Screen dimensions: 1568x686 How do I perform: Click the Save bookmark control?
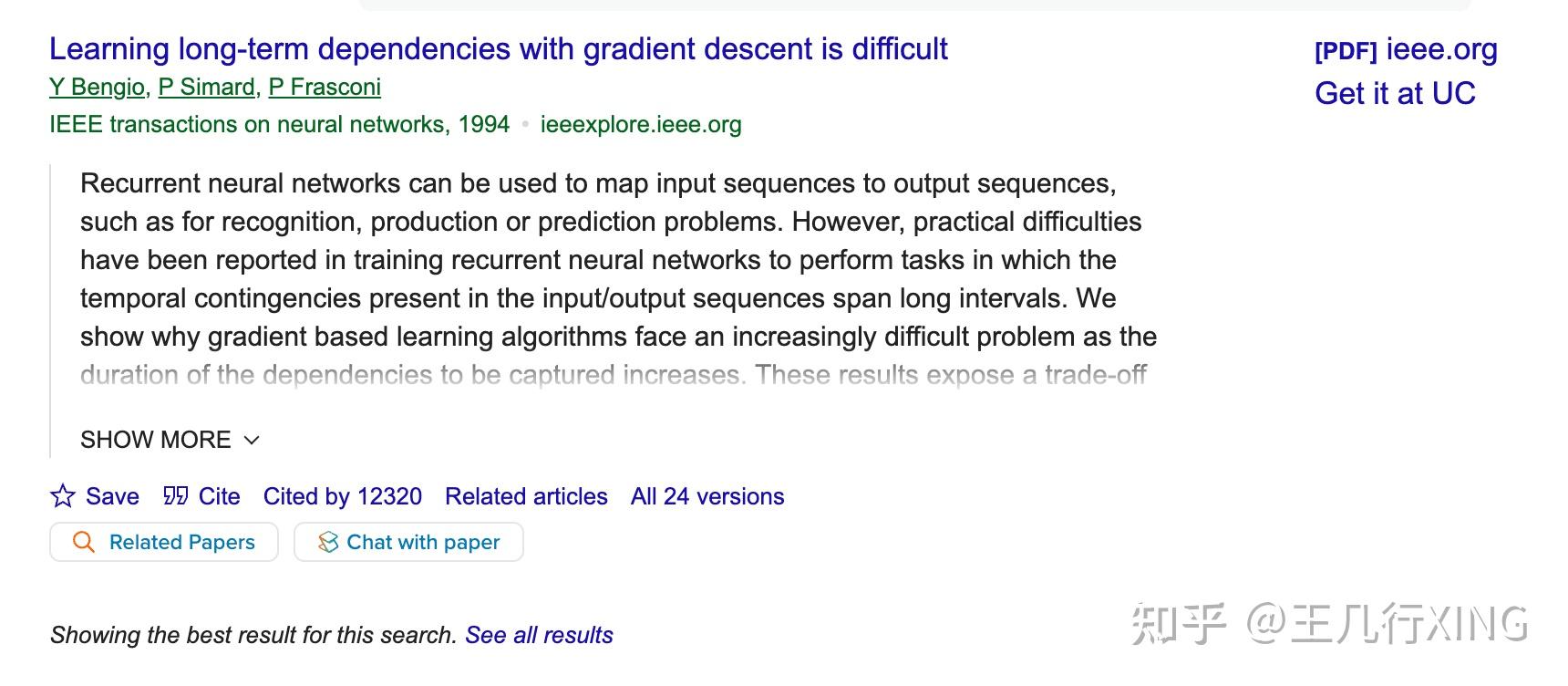[96, 496]
